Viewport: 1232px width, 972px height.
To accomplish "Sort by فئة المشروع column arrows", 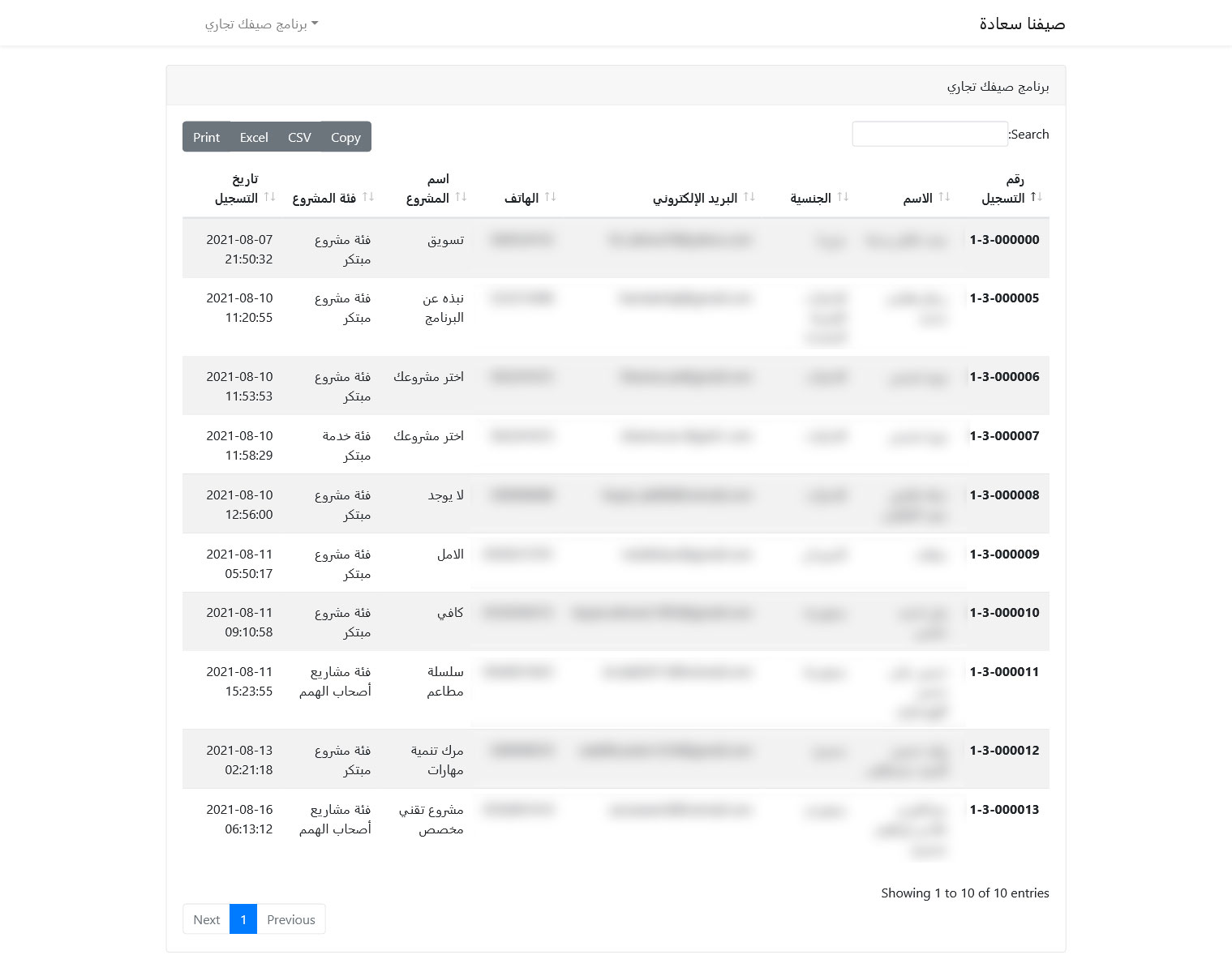I will click(x=367, y=197).
